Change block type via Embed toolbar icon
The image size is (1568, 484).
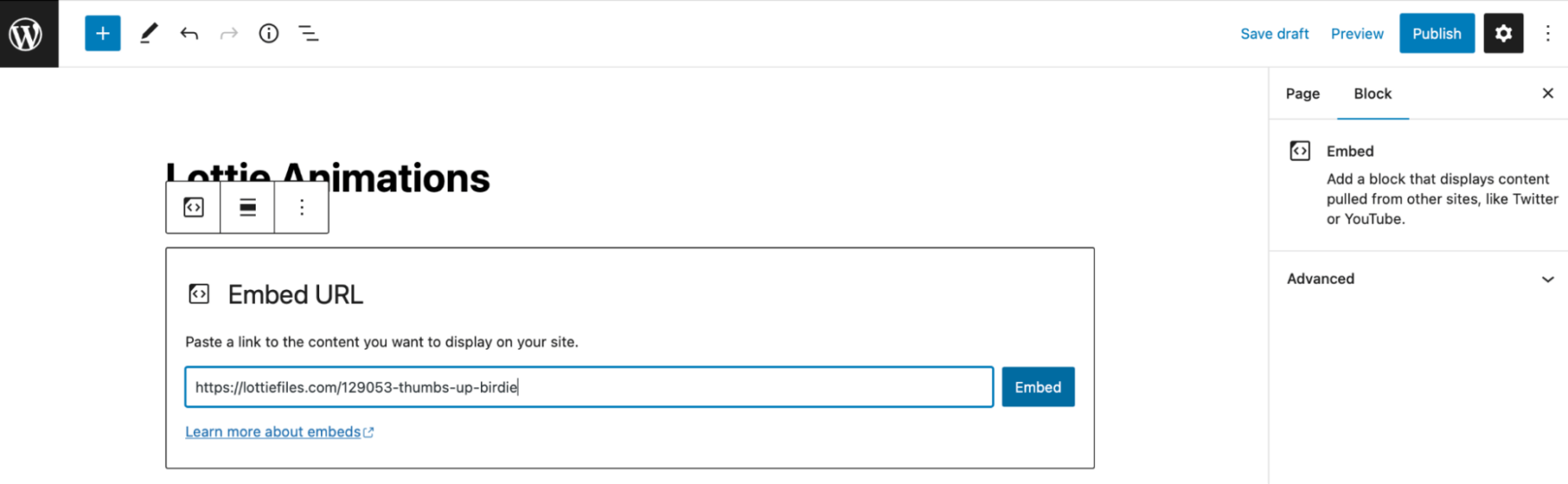pos(194,208)
